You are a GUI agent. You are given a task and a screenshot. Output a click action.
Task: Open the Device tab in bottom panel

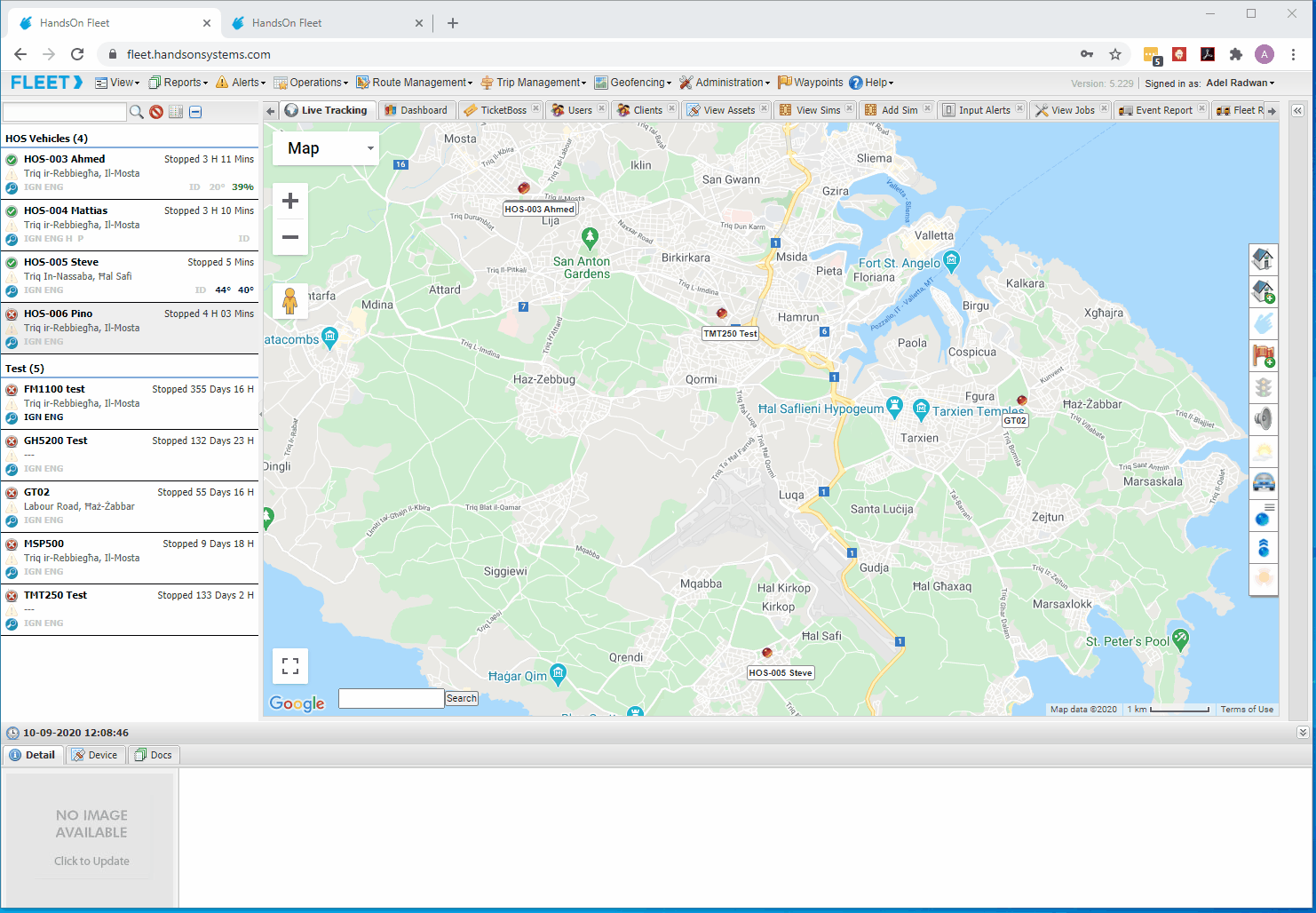pyautogui.click(x=94, y=755)
